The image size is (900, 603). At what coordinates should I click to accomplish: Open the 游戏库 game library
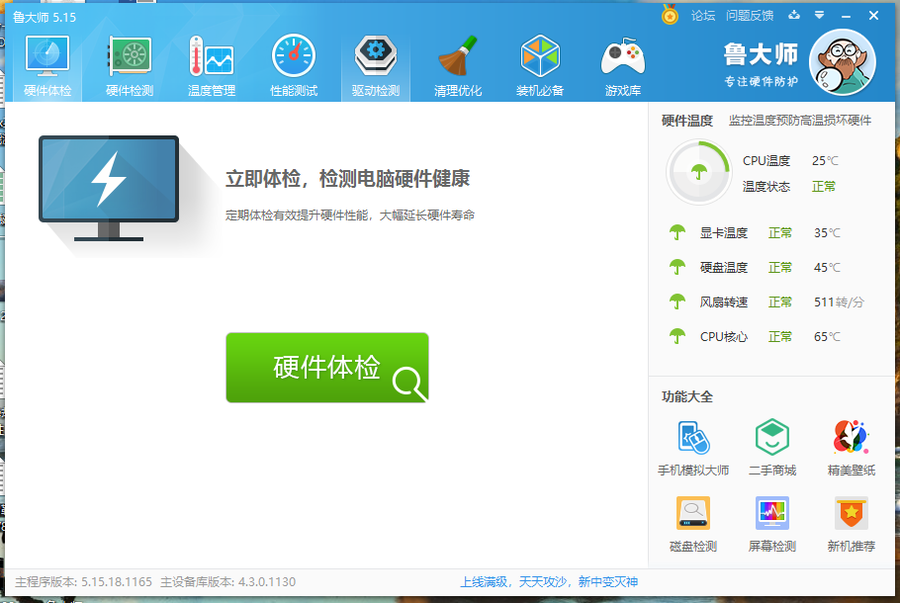(x=622, y=60)
